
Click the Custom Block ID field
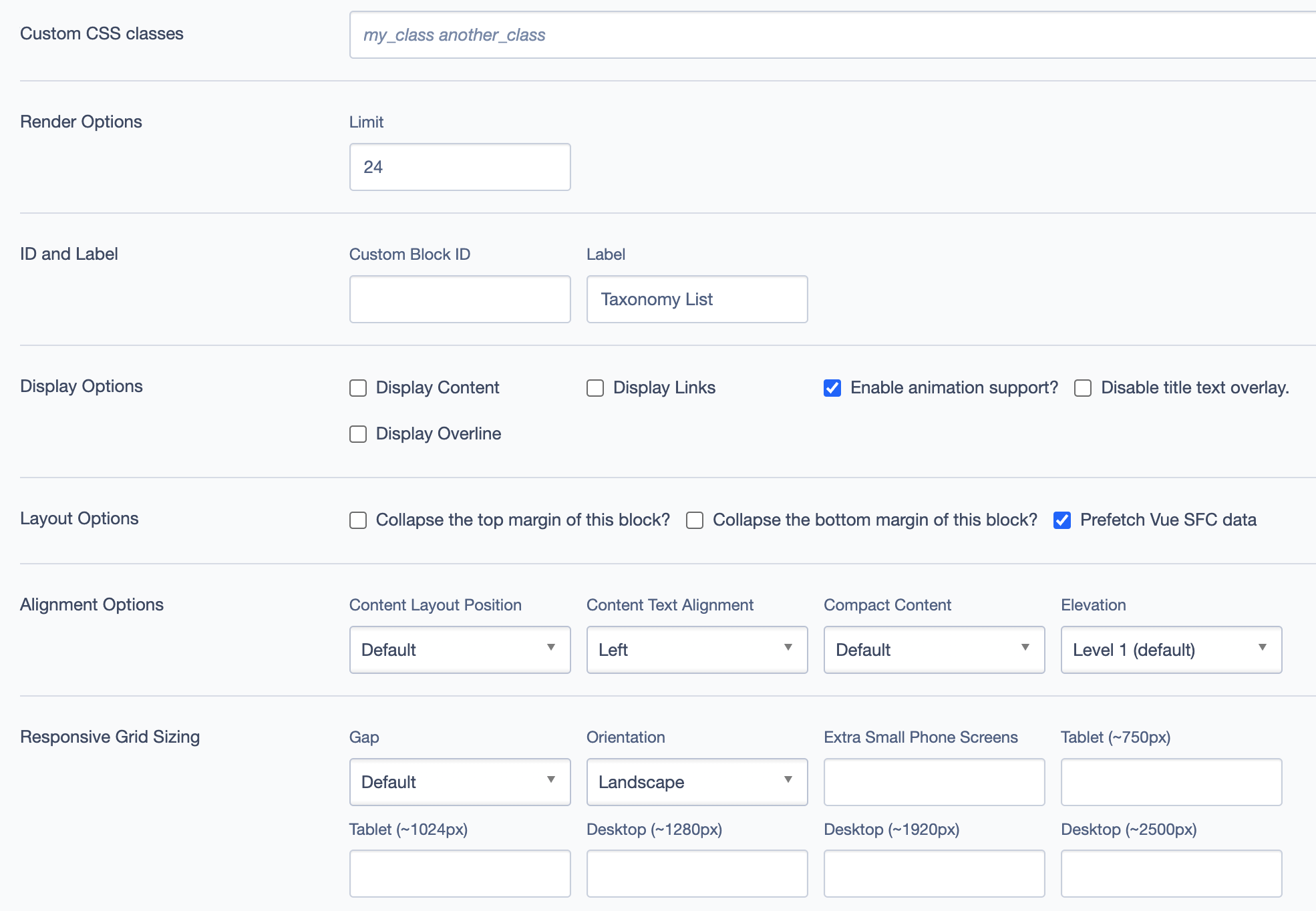(x=460, y=299)
